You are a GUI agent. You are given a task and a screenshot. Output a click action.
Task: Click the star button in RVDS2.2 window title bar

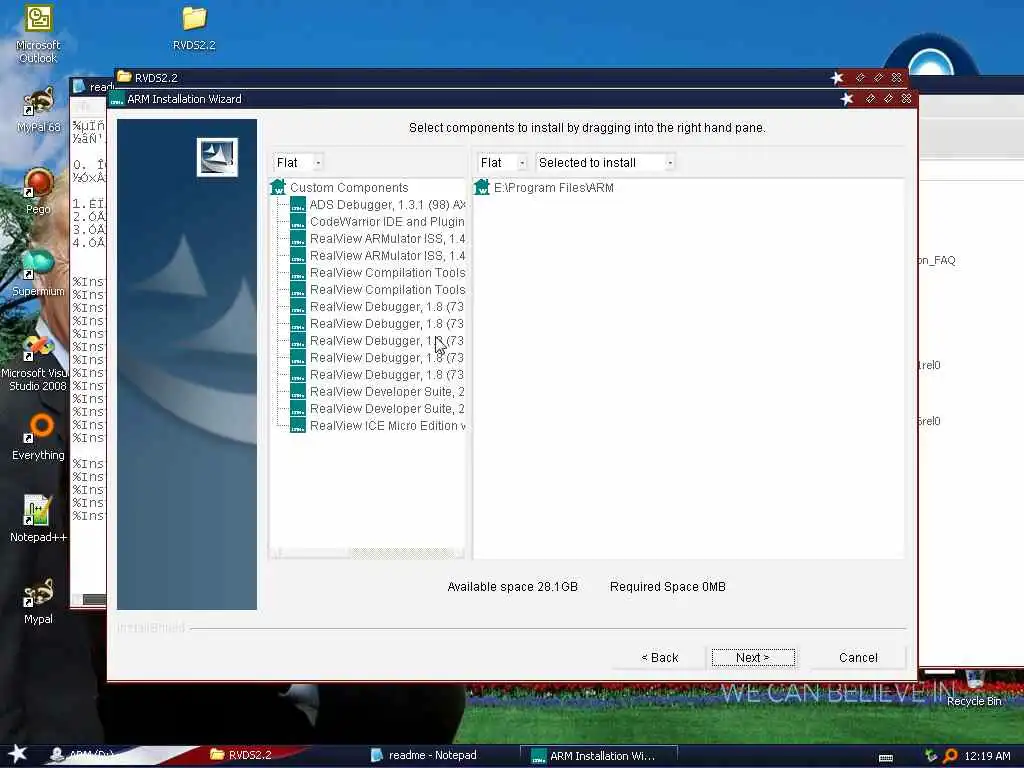click(x=837, y=78)
